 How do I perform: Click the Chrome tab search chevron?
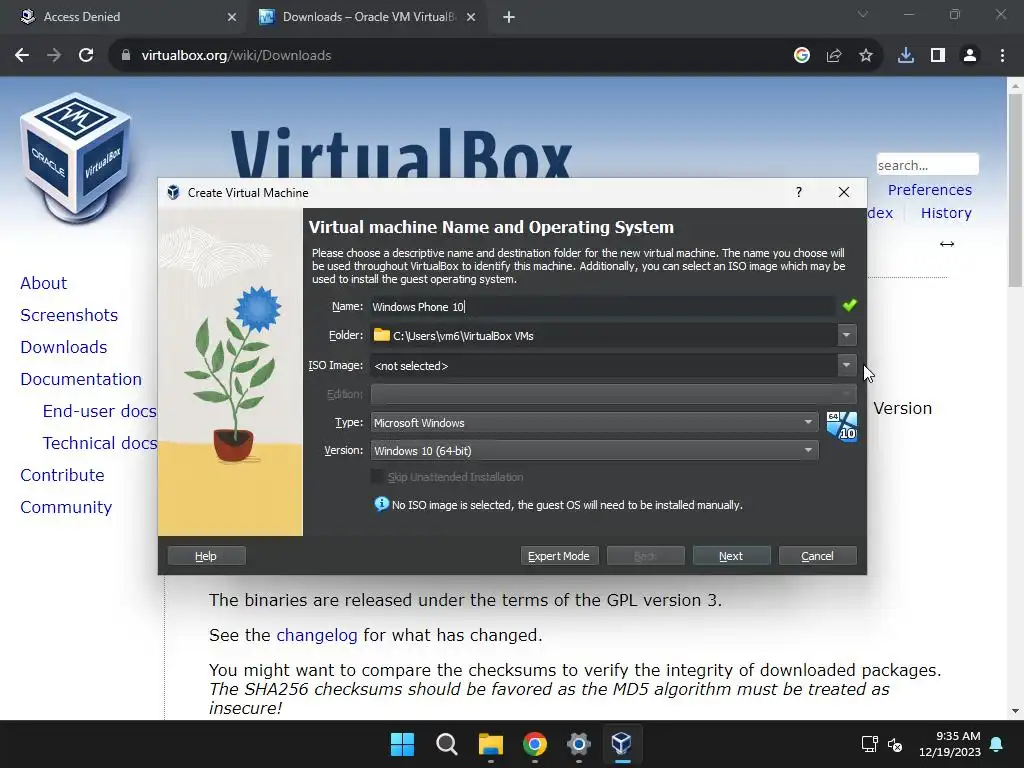pos(863,14)
